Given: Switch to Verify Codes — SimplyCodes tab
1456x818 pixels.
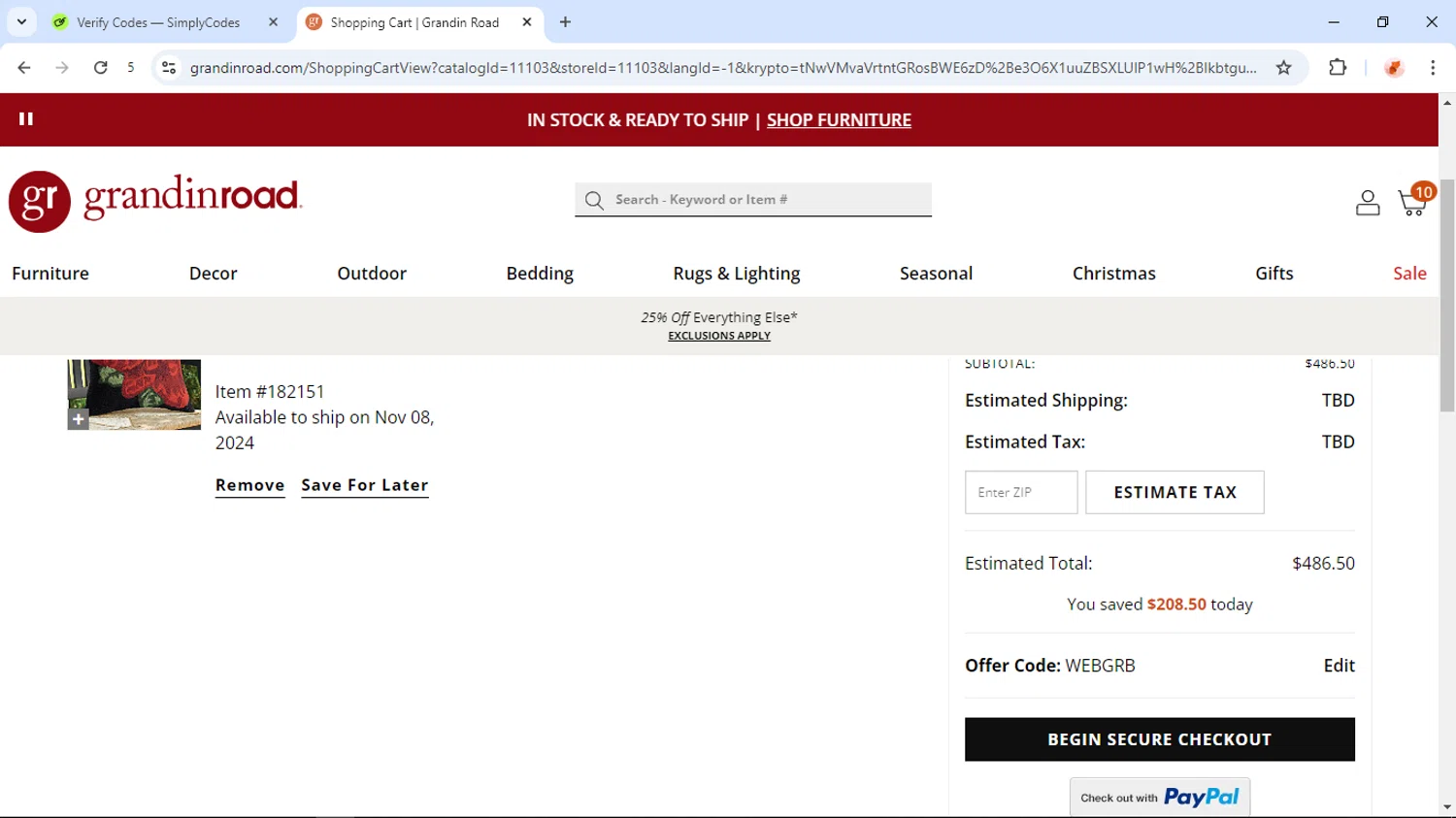Looking at the screenshot, I should (157, 22).
